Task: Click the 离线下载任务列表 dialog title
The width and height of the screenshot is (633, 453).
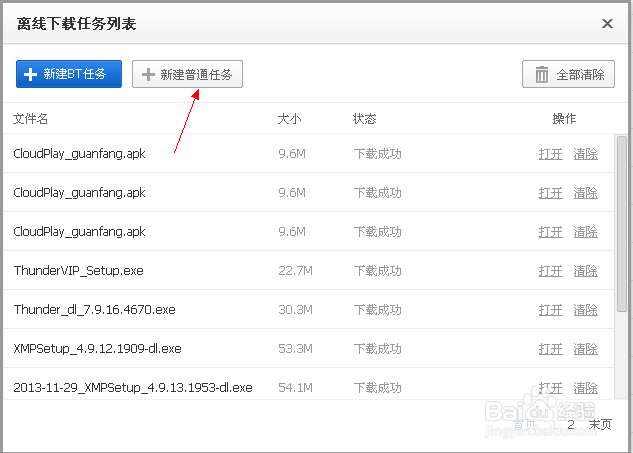Action: (76, 24)
